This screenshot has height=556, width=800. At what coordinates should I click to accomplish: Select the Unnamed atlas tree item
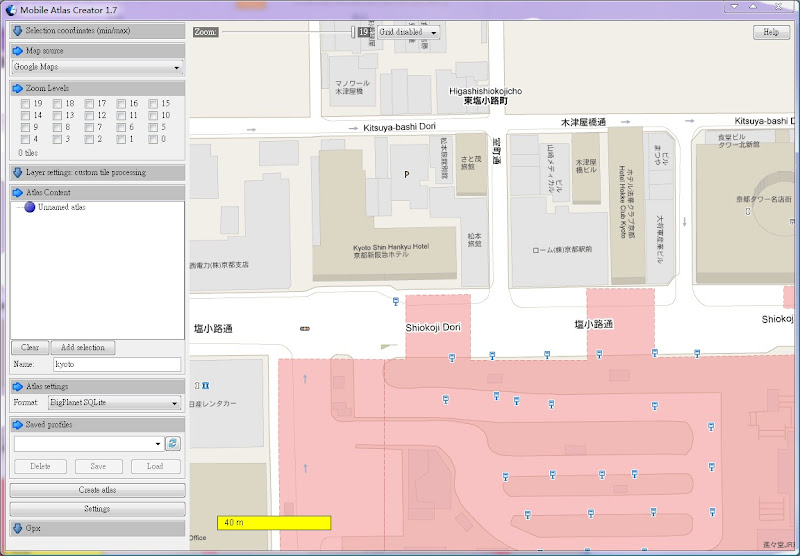pos(61,207)
